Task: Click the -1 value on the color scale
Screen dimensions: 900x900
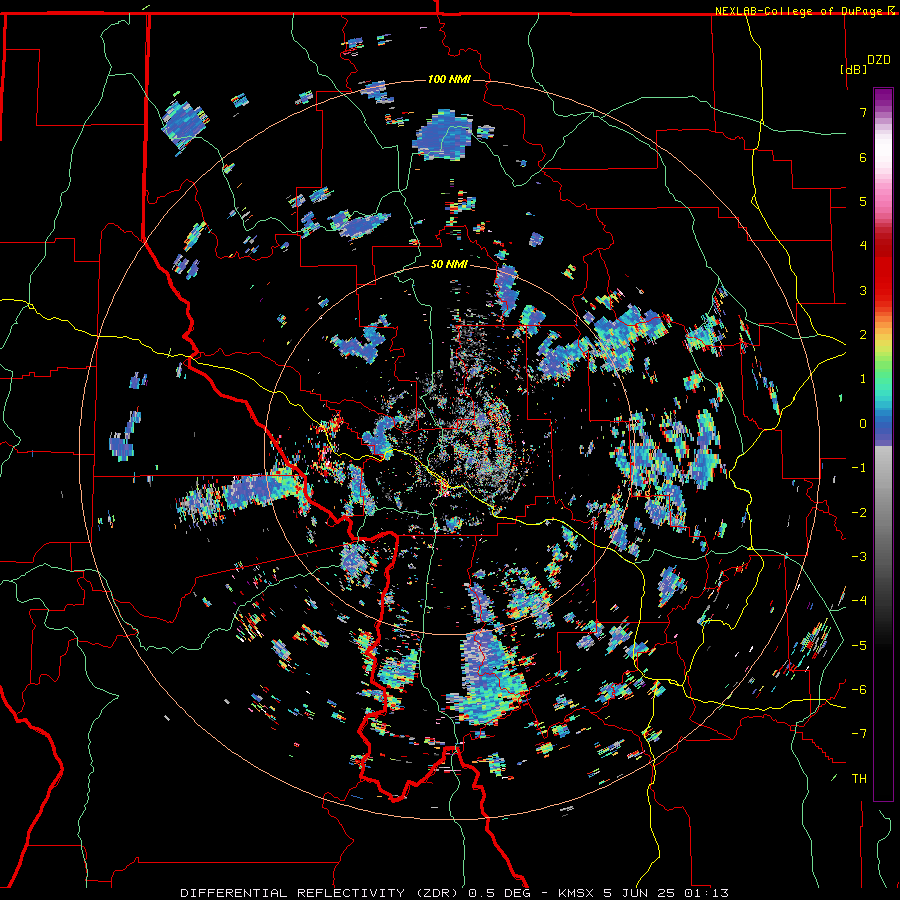Action: (x=859, y=468)
